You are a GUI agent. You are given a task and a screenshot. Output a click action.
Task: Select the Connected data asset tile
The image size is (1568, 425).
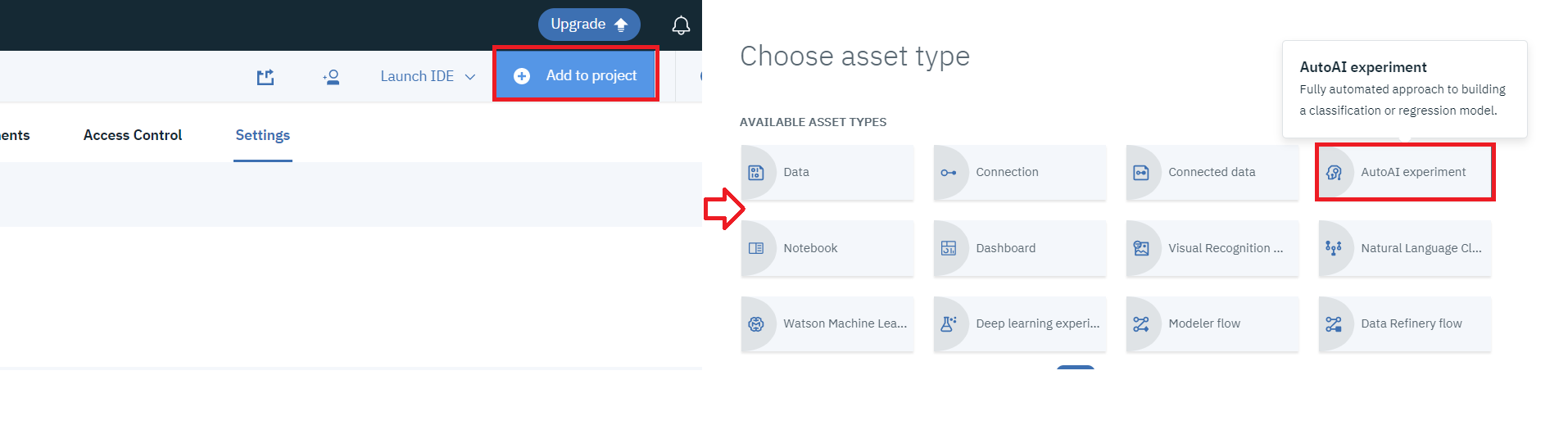[x=1212, y=173]
